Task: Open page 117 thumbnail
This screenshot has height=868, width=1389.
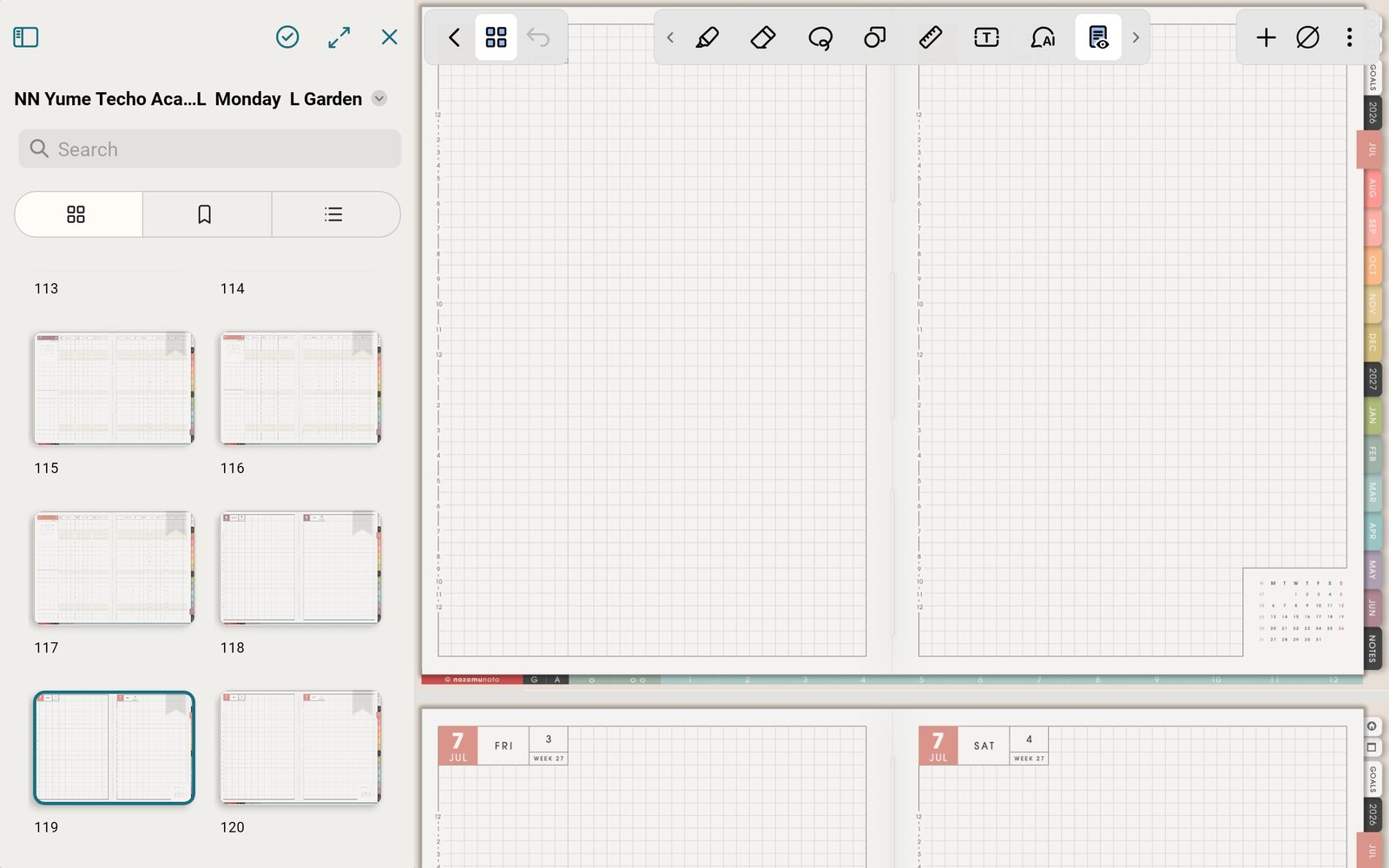Action: (114, 569)
